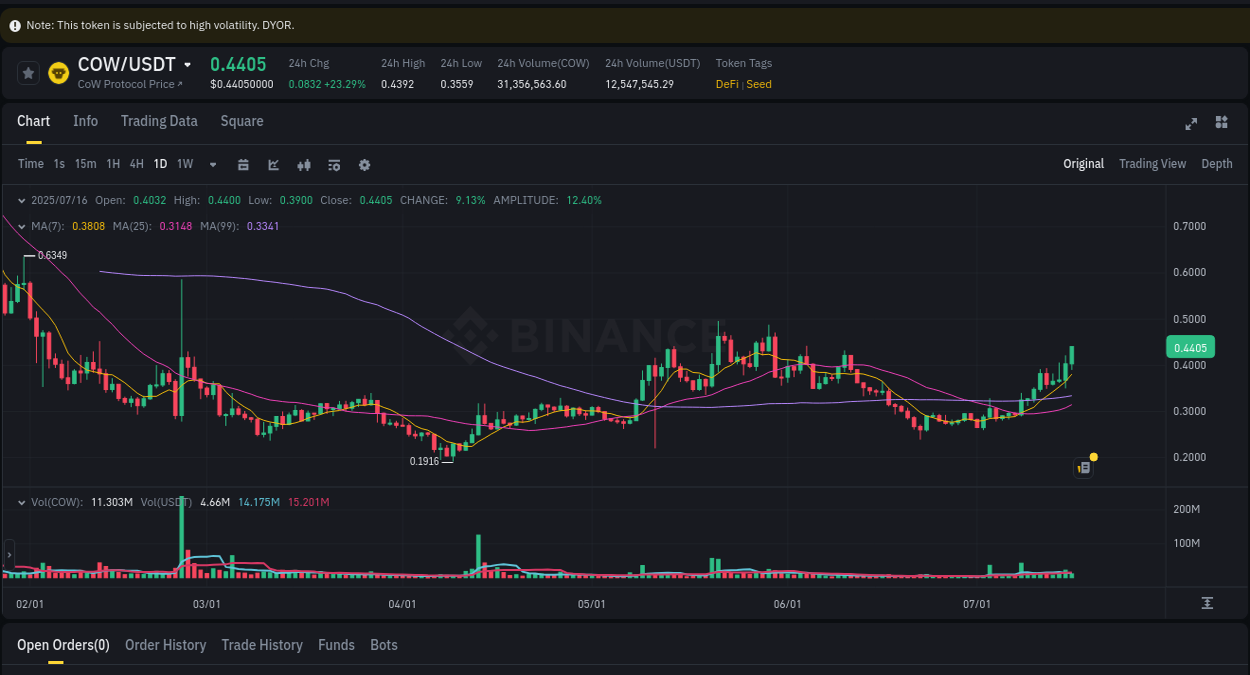
Task: Toggle the favorite star for COW/USDT
Action: tap(27, 72)
